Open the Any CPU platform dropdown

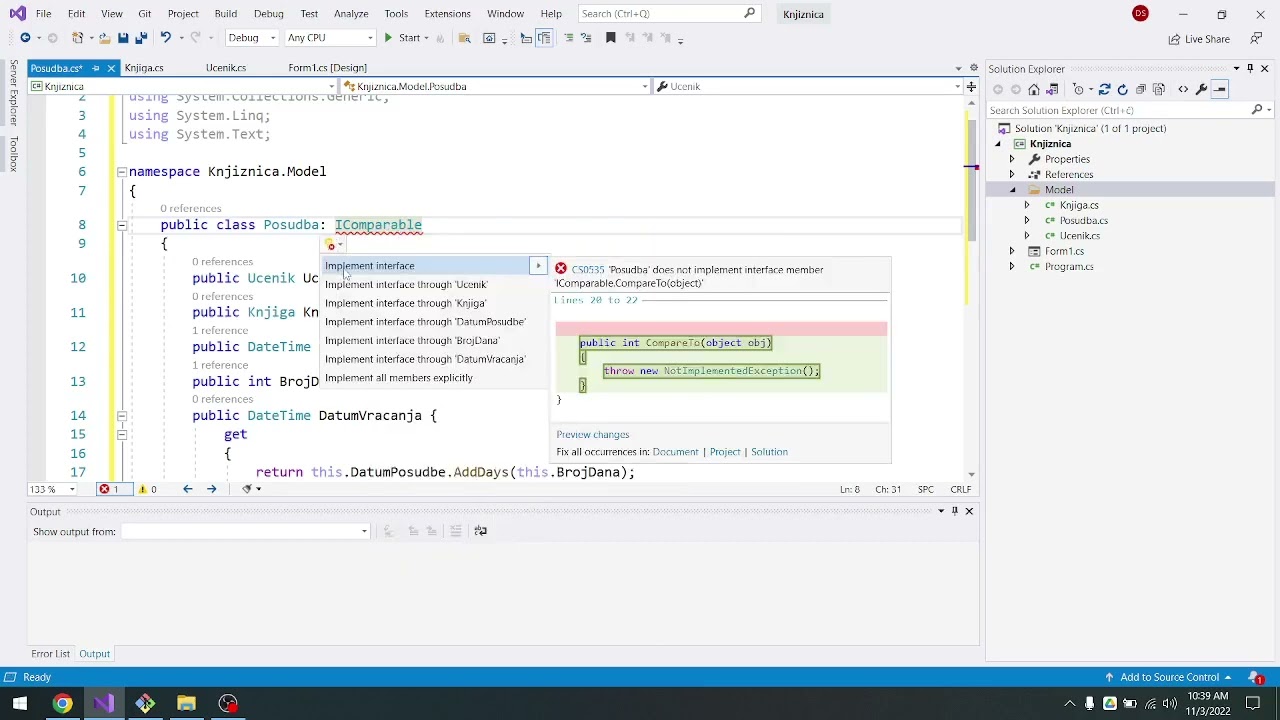tap(329, 38)
